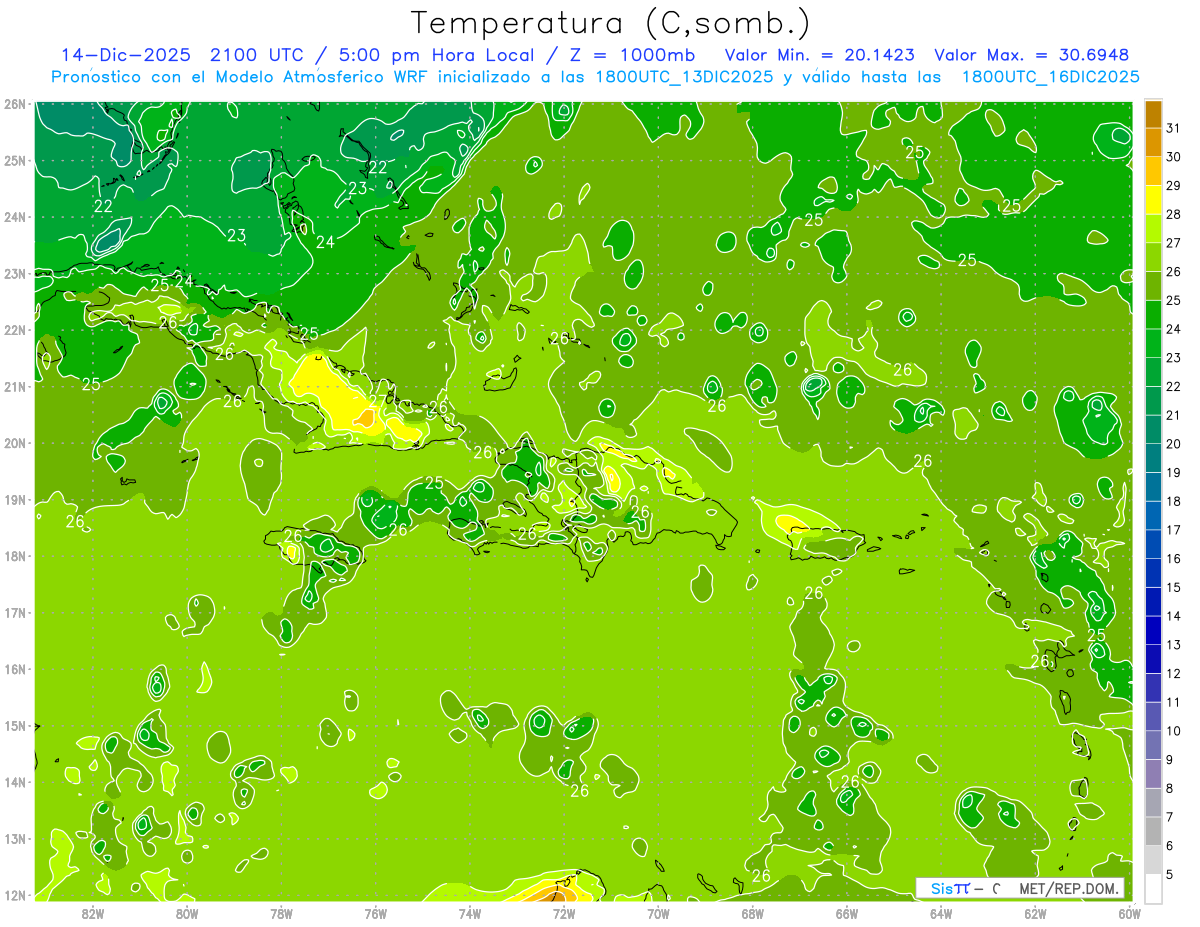Select the 80W longitude axis label
This screenshot has height=927, width=1200.
[x=187, y=913]
